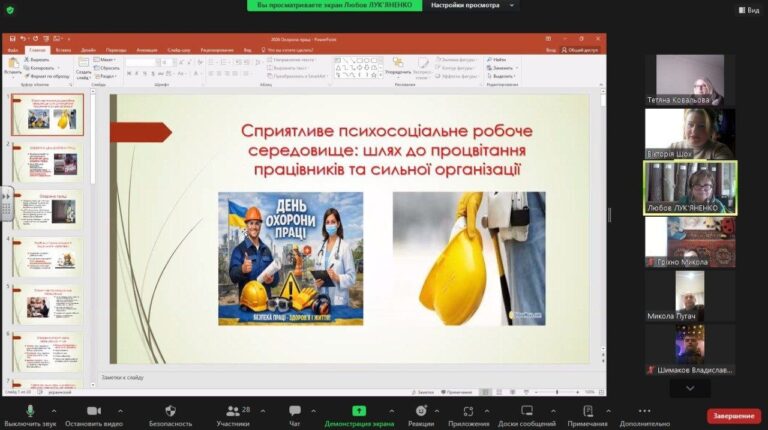
Task: Open the Чат chat panel
Action: pos(295,411)
